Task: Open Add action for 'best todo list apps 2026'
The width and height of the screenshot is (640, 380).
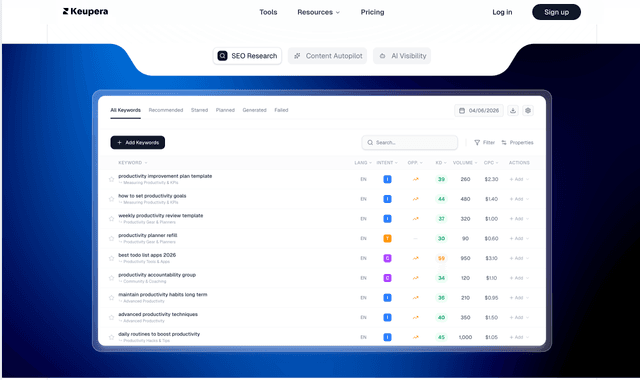Action: coord(519,258)
